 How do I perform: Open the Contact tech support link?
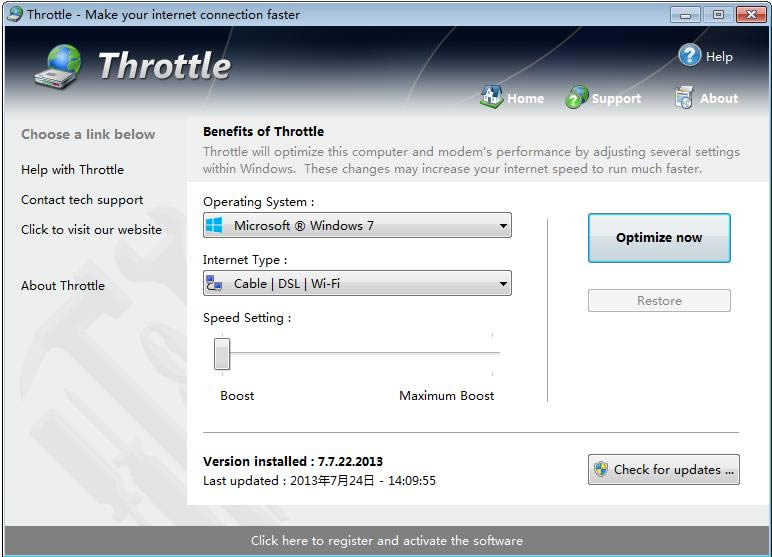[x=82, y=200]
